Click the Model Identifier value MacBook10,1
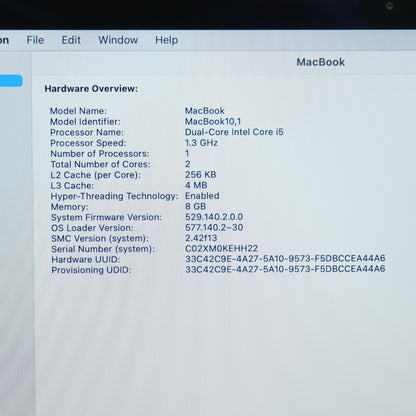Image resolution: width=416 pixels, height=416 pixels. (213, 121)
